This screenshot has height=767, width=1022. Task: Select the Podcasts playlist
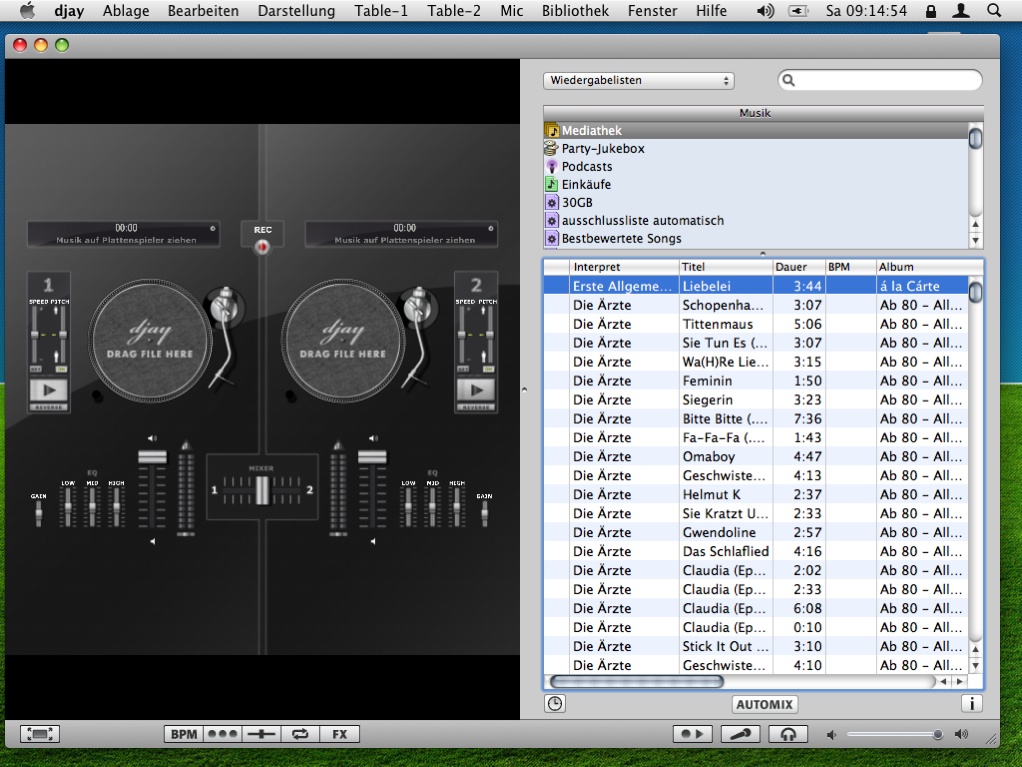point(756,167)
